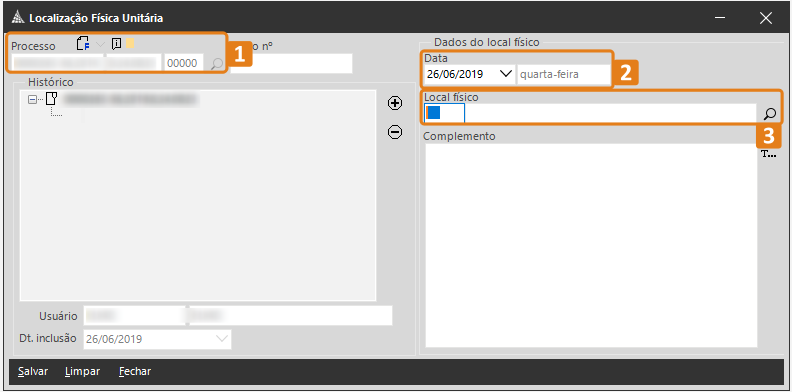Viewport: 792px width, 392px height.
Task: Click the Processo number search magnifier
Action: (x=217, y=63)
